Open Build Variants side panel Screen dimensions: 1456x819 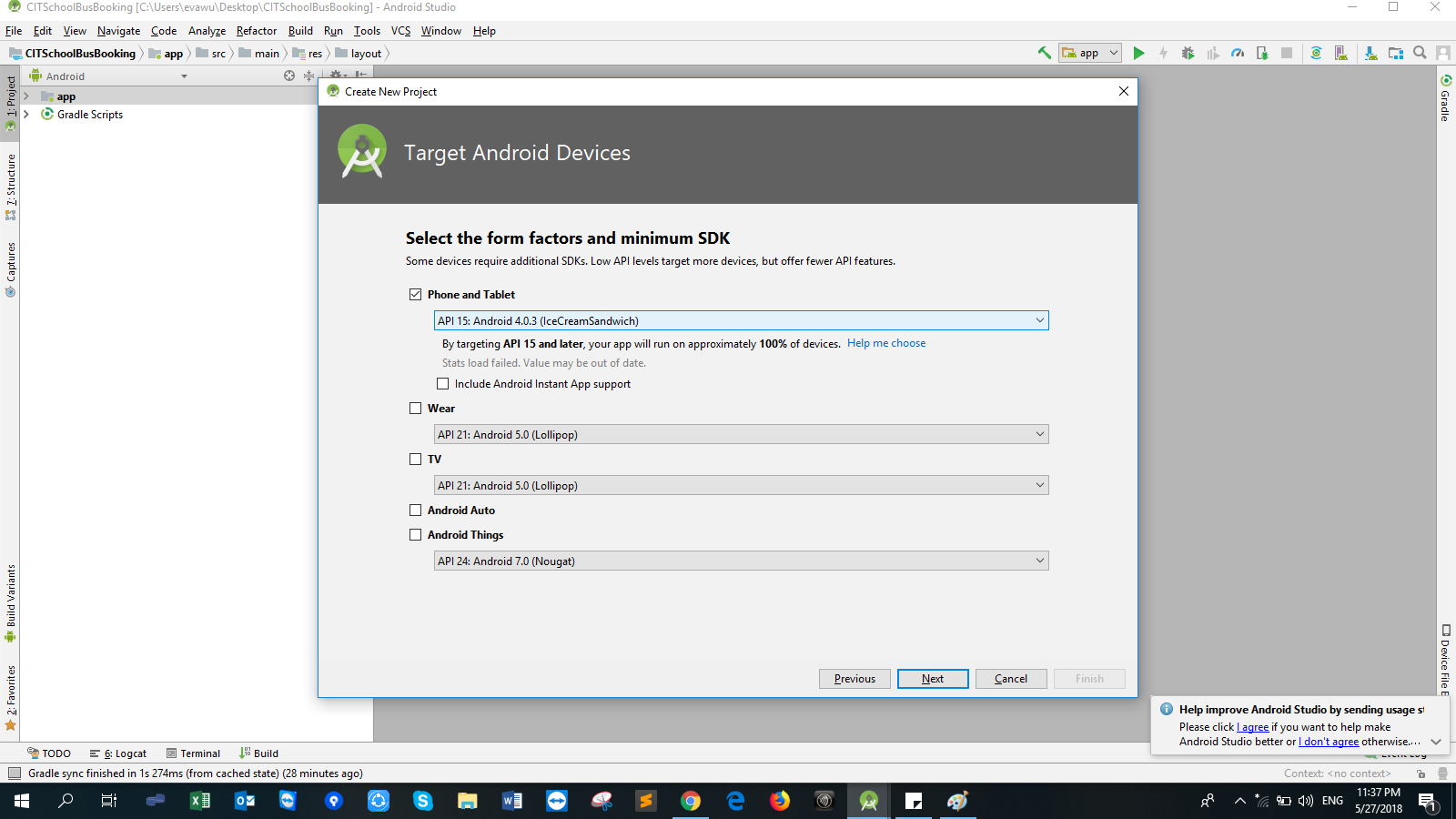[10, 602]
